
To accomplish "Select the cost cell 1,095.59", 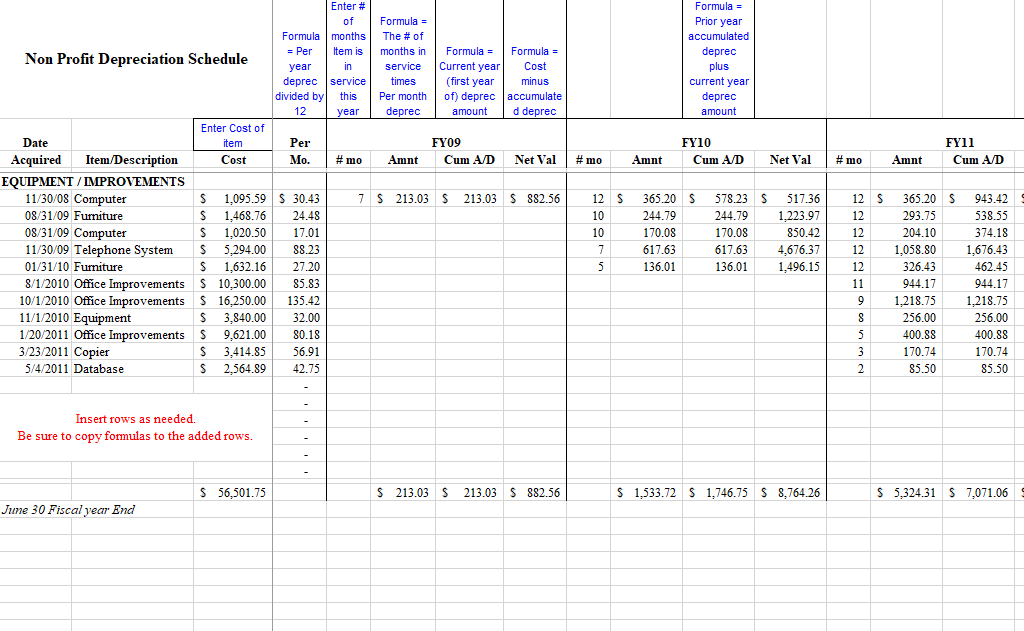I will [245, 199].
